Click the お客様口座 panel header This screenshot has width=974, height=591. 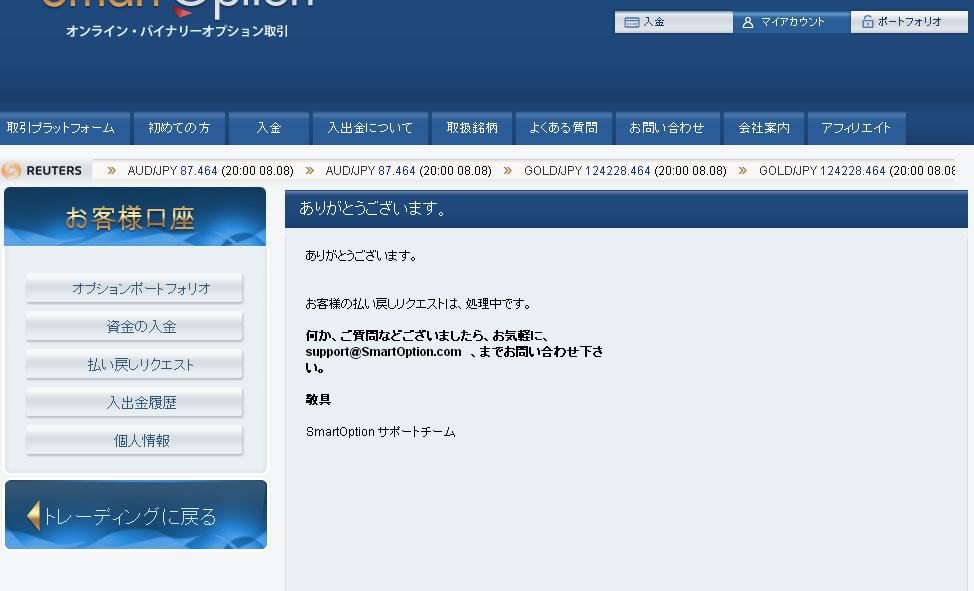tap(135, 217)
